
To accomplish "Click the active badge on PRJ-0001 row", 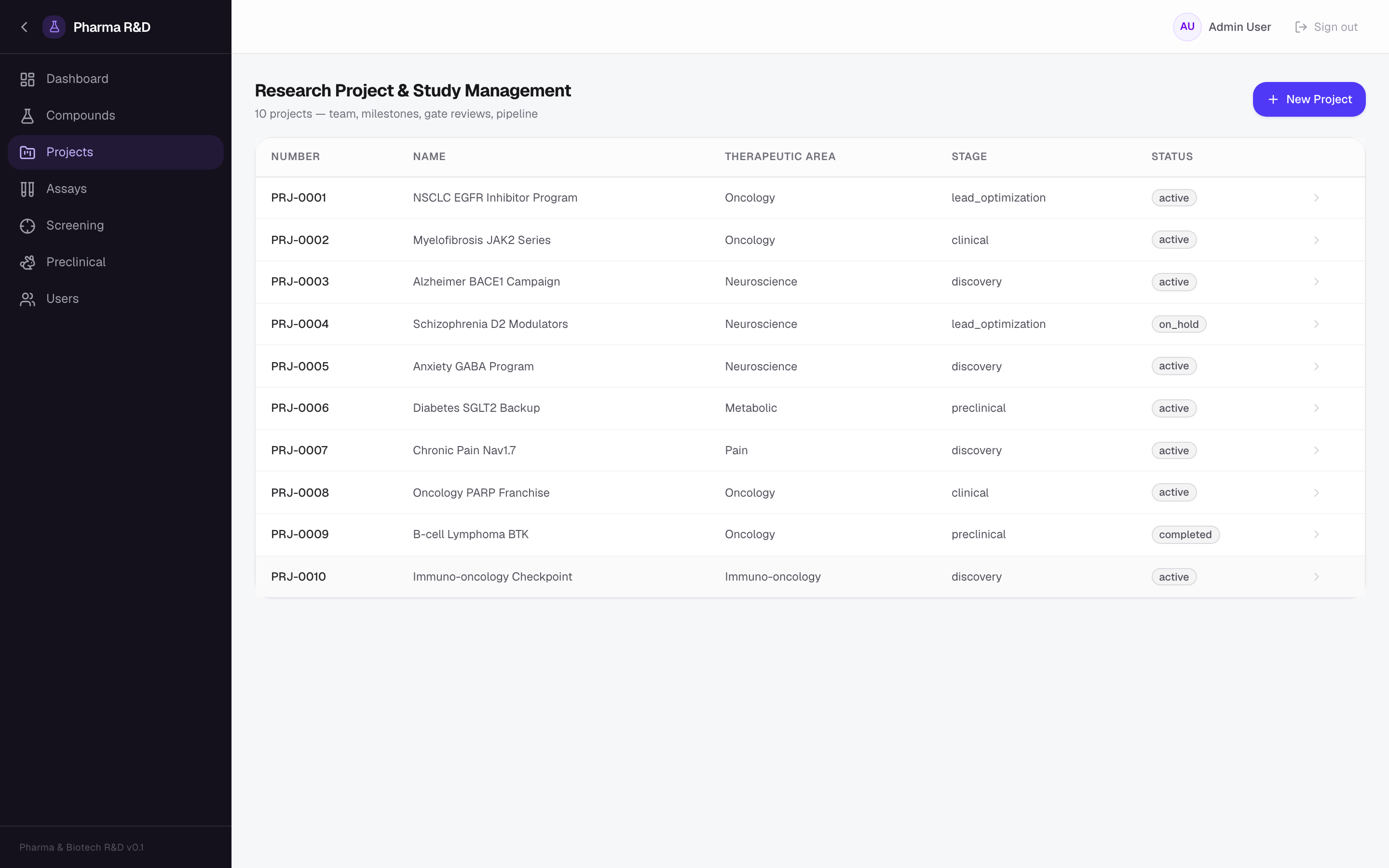I will 1174,198.
